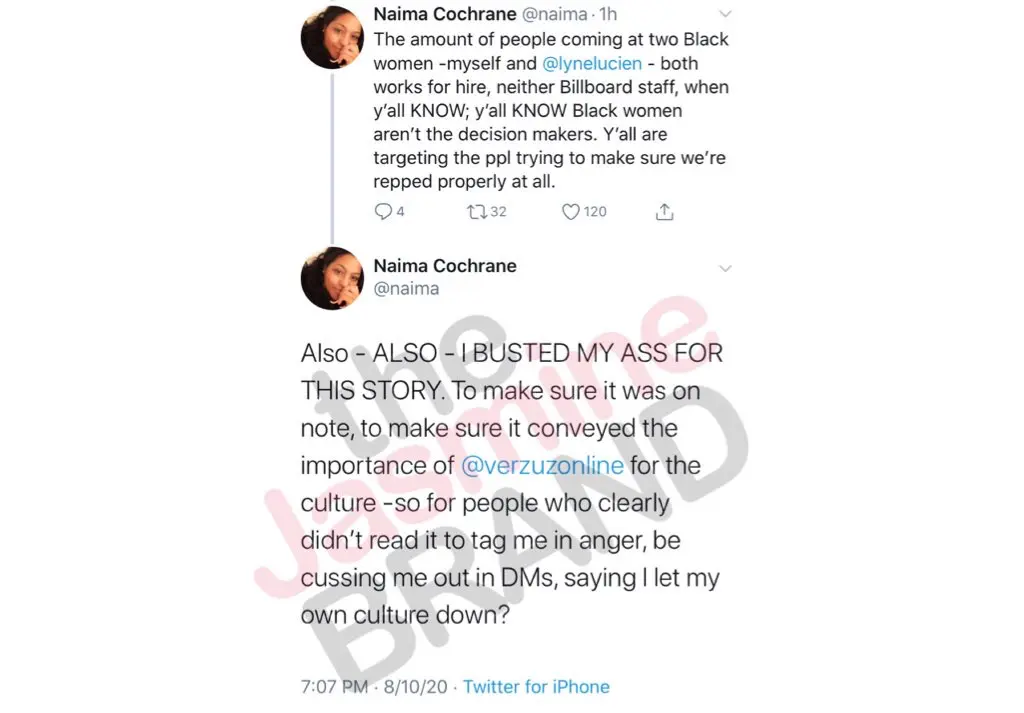Open Naima Cochrane name on second tweet
Viewport: 1024px width, 713px height.
click(x=445, y=266)
